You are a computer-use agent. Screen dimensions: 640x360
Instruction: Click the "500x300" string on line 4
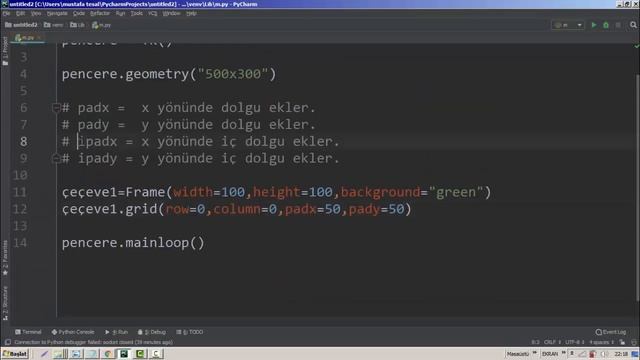(x=233, y=74)
